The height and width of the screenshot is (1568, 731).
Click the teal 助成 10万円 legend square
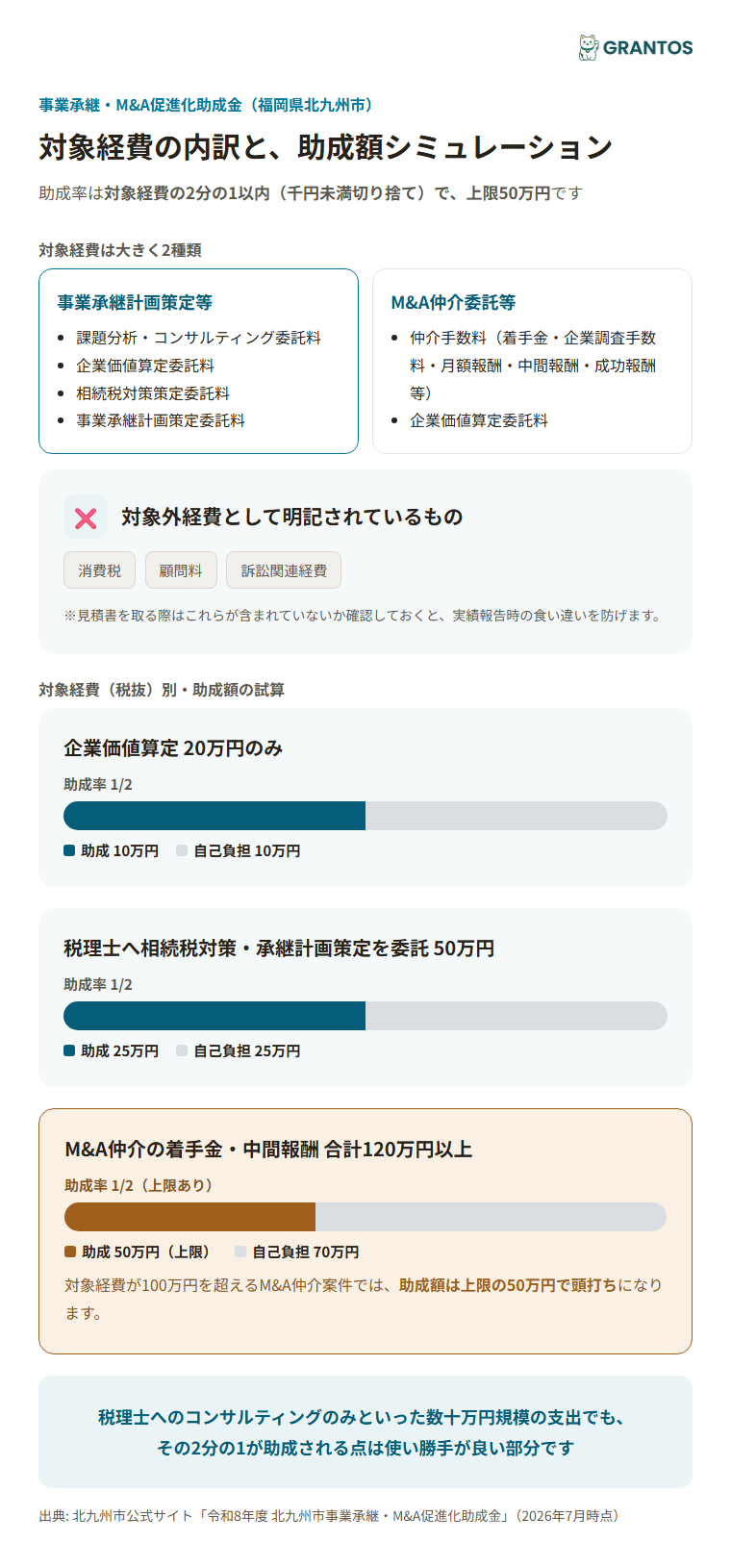pos(69,850)
